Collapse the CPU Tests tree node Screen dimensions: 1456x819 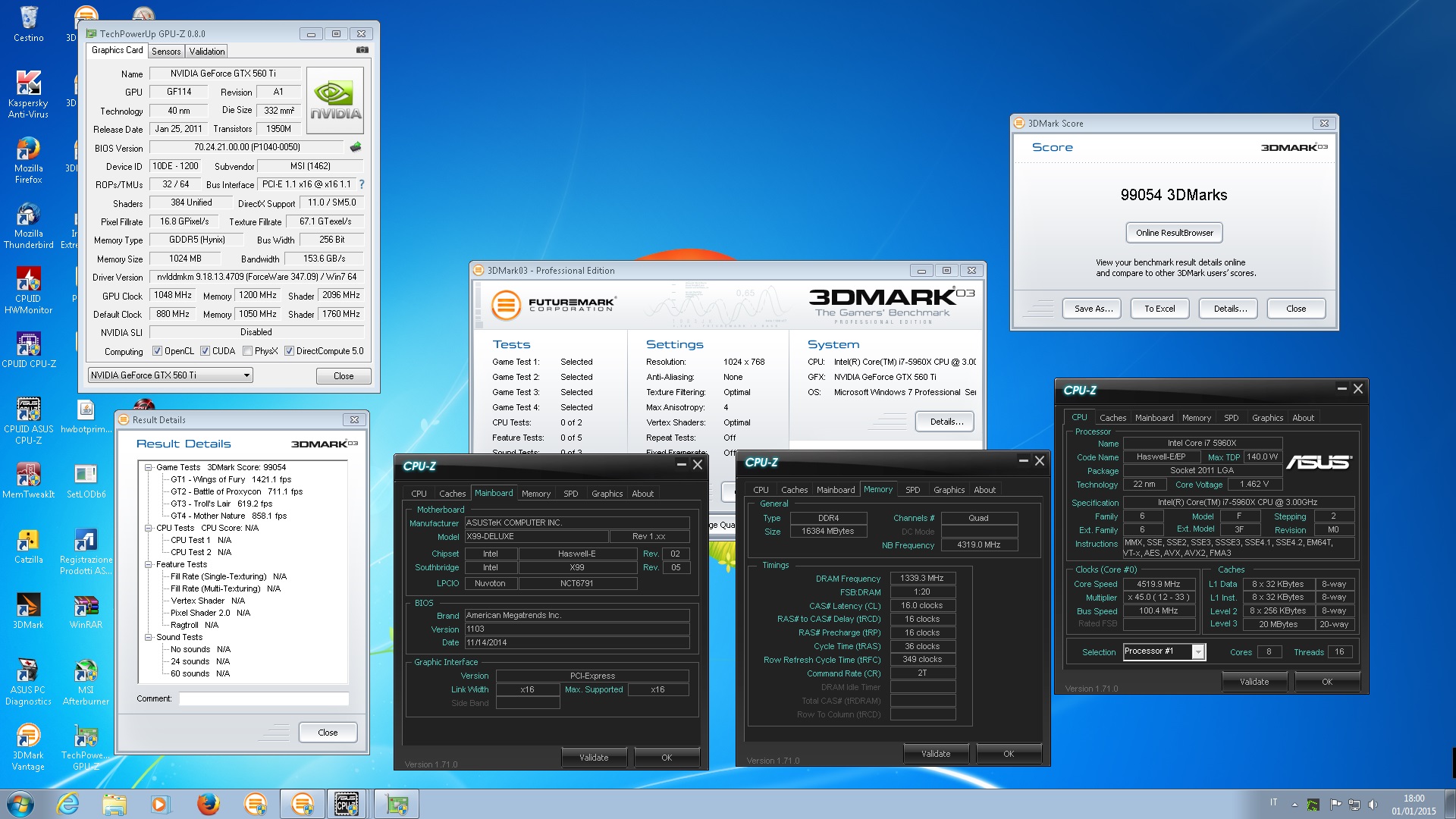click(x=149, y=528)
